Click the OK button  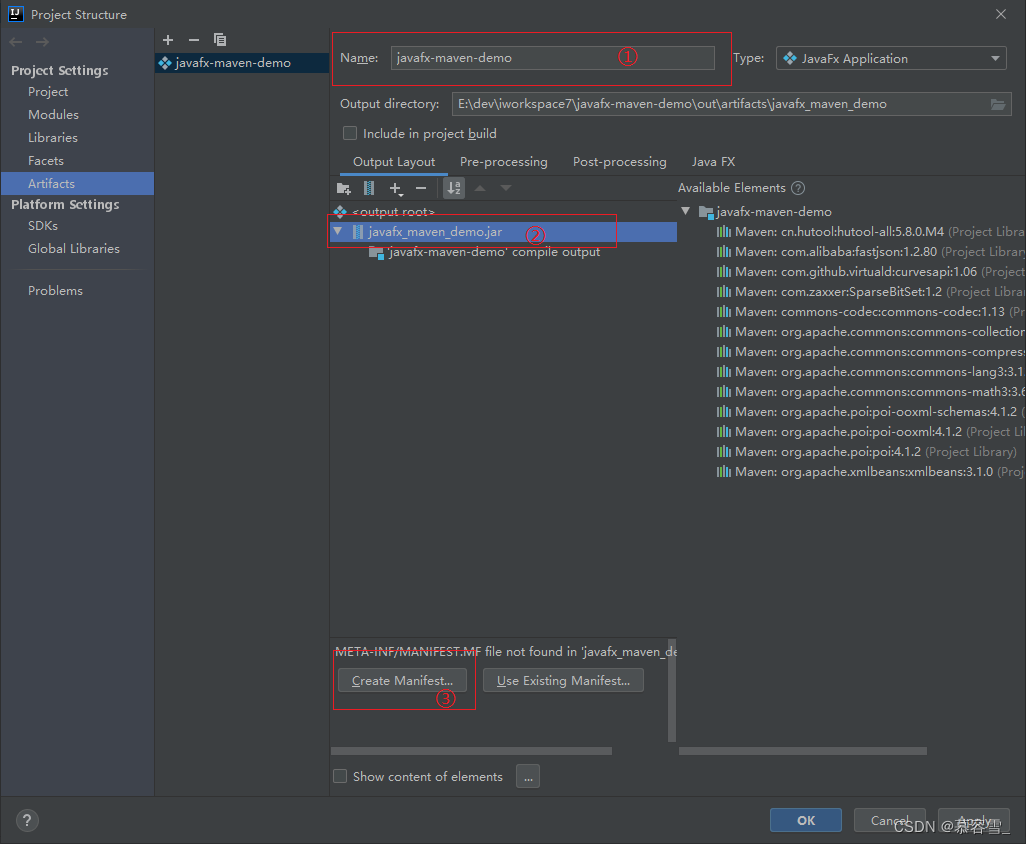click(805, 820)
